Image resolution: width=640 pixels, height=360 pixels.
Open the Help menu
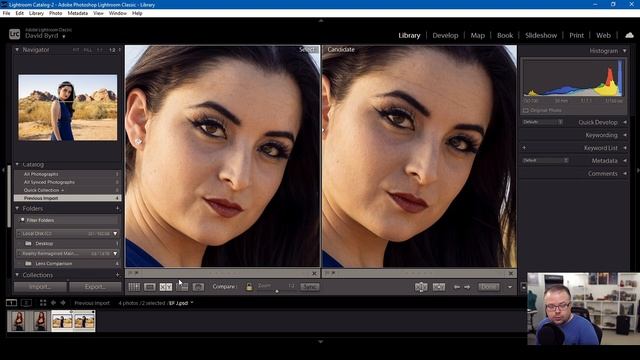[x=137, y=13]
